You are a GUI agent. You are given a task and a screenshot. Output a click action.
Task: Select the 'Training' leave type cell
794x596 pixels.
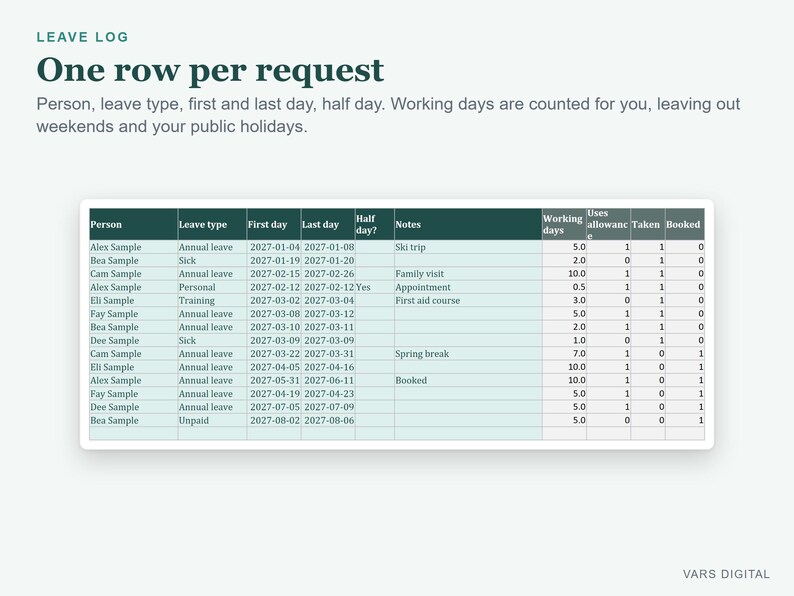(212, 300)
